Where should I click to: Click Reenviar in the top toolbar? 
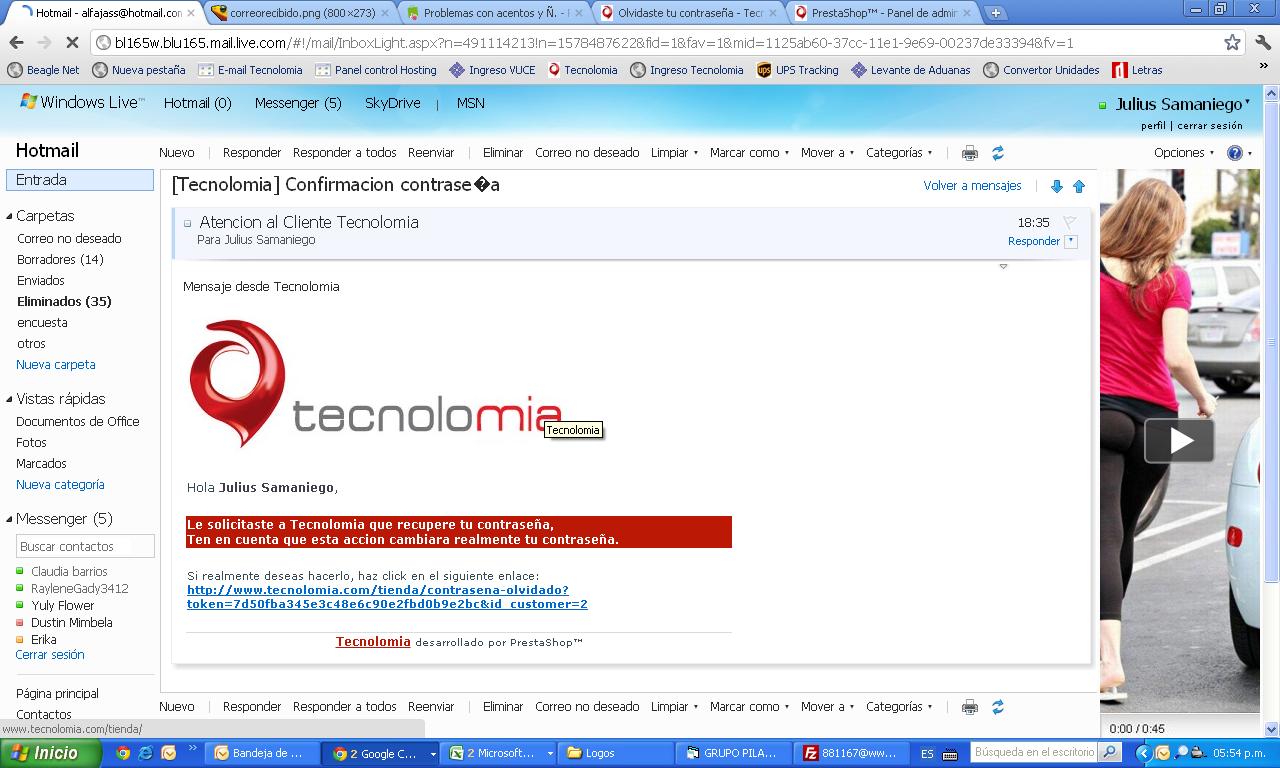pyautogui.click(x=431, y=153)
